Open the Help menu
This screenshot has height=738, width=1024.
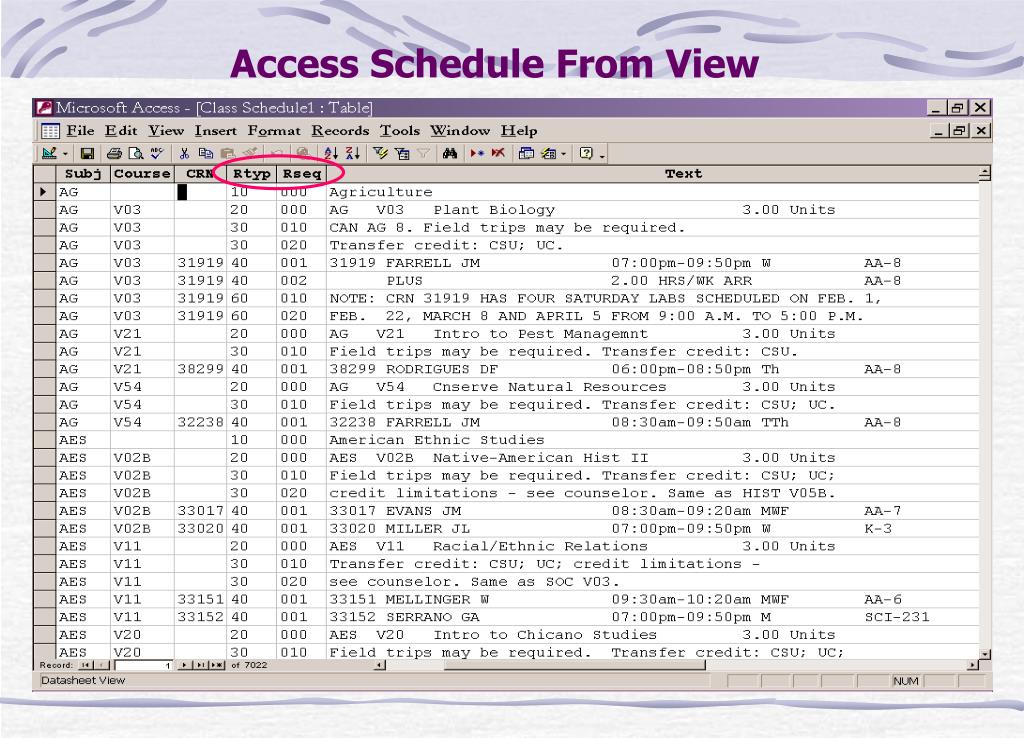519,131
